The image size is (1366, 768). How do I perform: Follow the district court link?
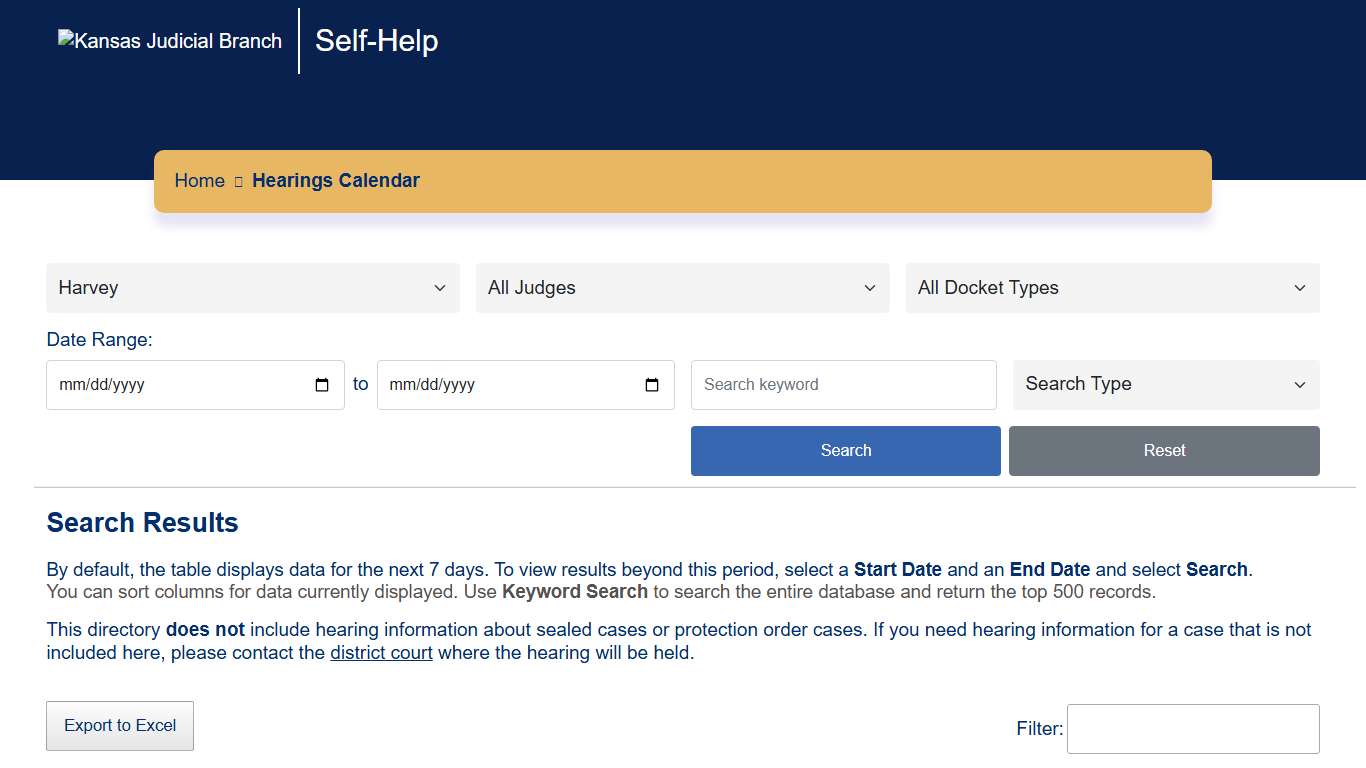coord(381,653)
